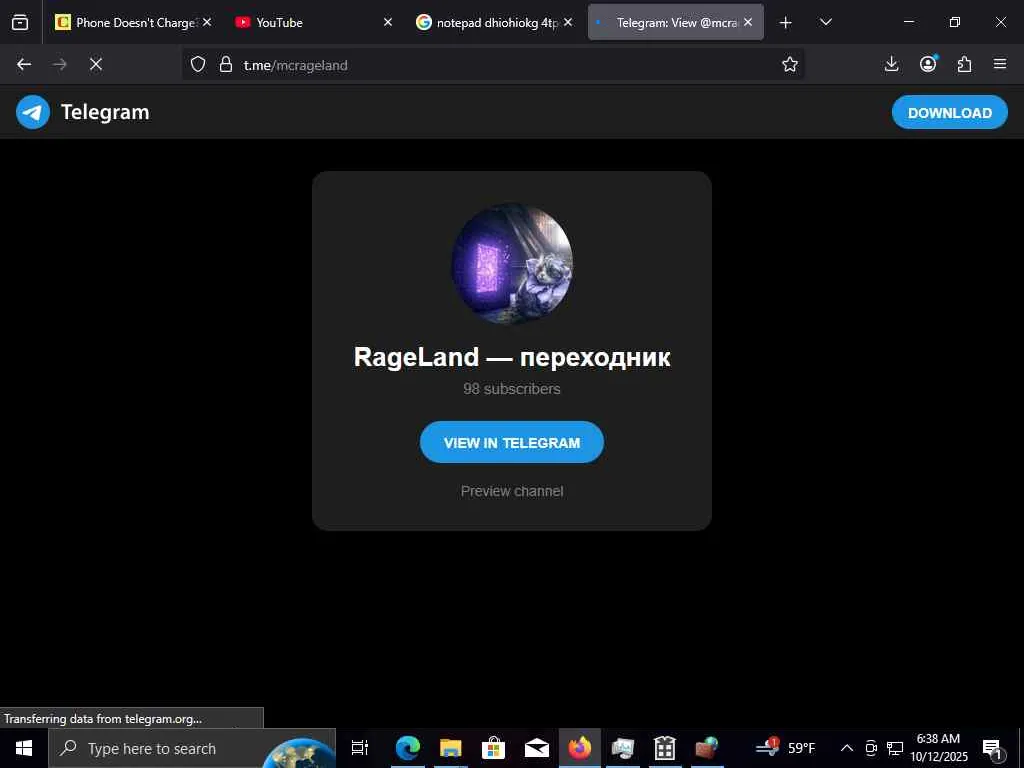Launch Microsoft Edge from the taskbar
1024x768 pixels.
(408, 748)
